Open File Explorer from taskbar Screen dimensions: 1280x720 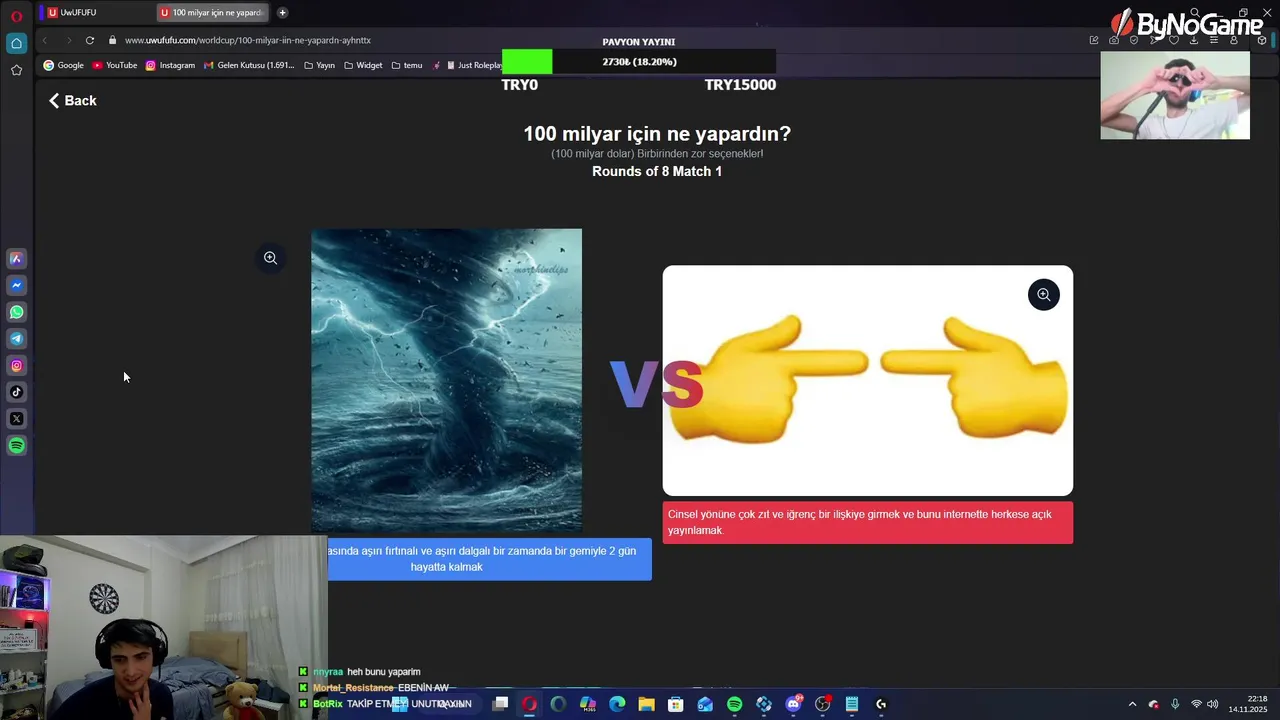646,704
